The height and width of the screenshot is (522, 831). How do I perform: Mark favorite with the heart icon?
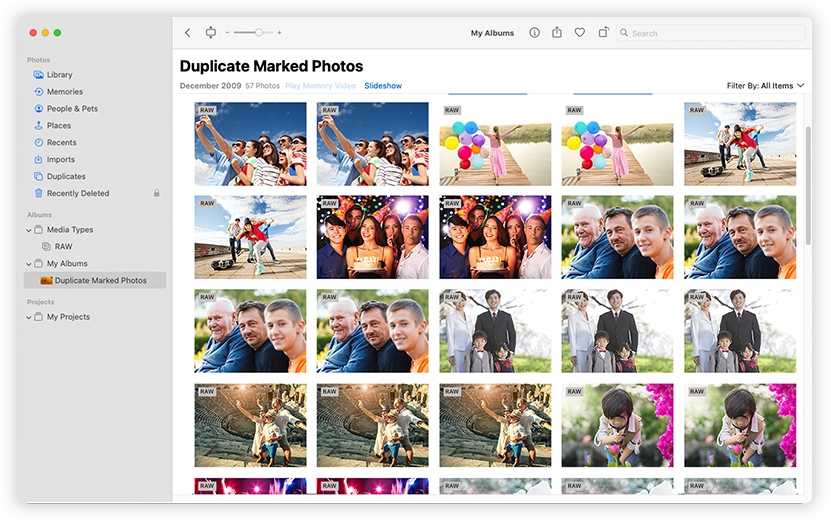click(x=580, y=33)
